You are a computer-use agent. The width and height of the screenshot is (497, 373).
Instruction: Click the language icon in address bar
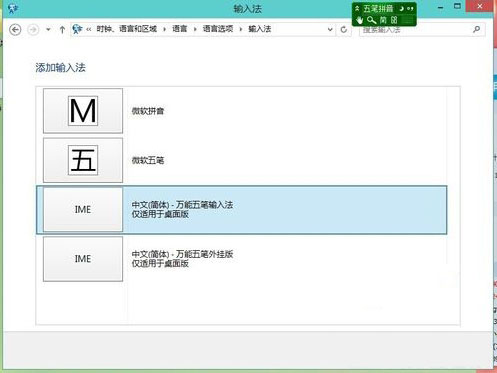click(x=77, y=29)
